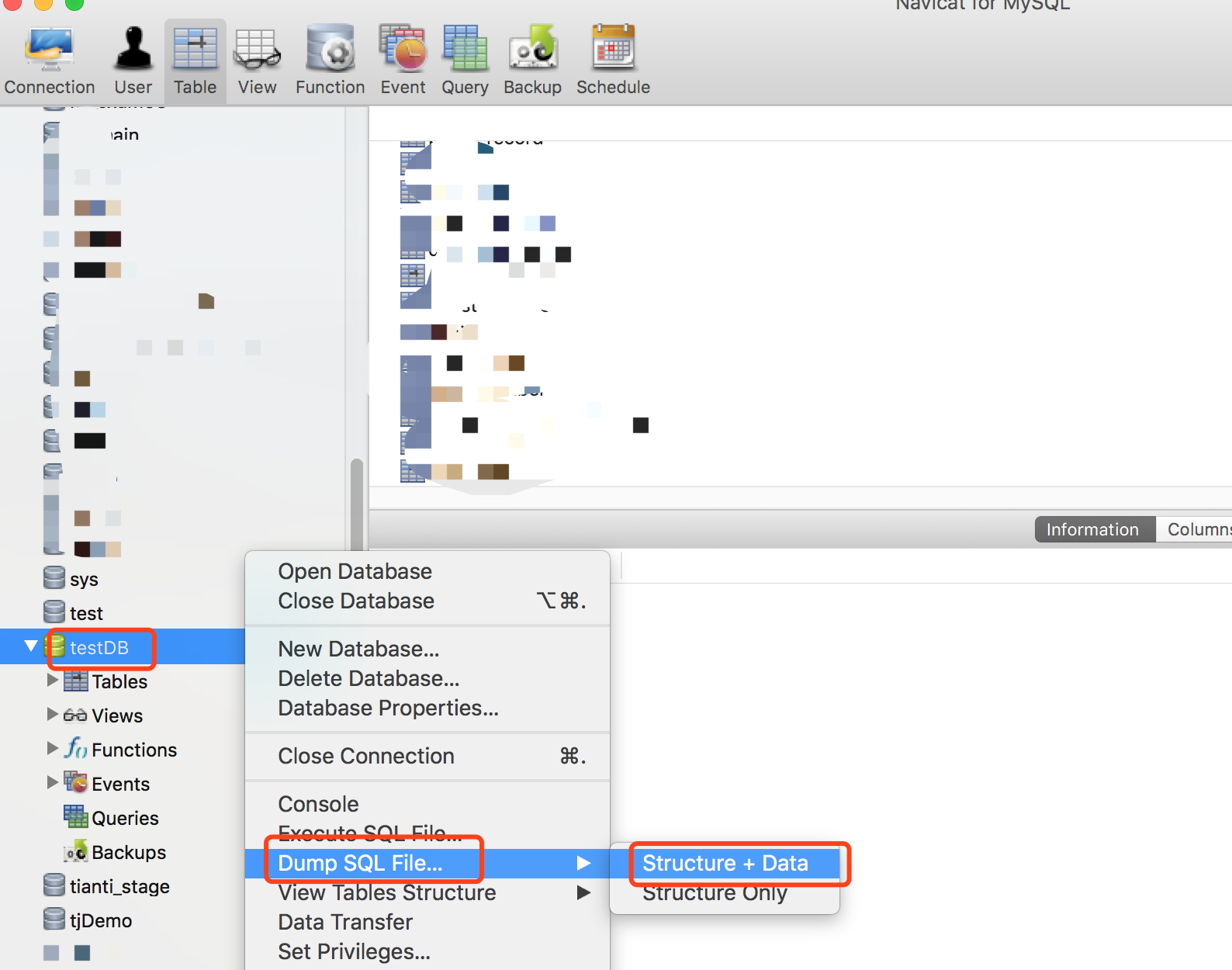The width and height of the screenshot is (1232, 970).
Task: Select the sys database label
Action: click(x=84, y=580)
